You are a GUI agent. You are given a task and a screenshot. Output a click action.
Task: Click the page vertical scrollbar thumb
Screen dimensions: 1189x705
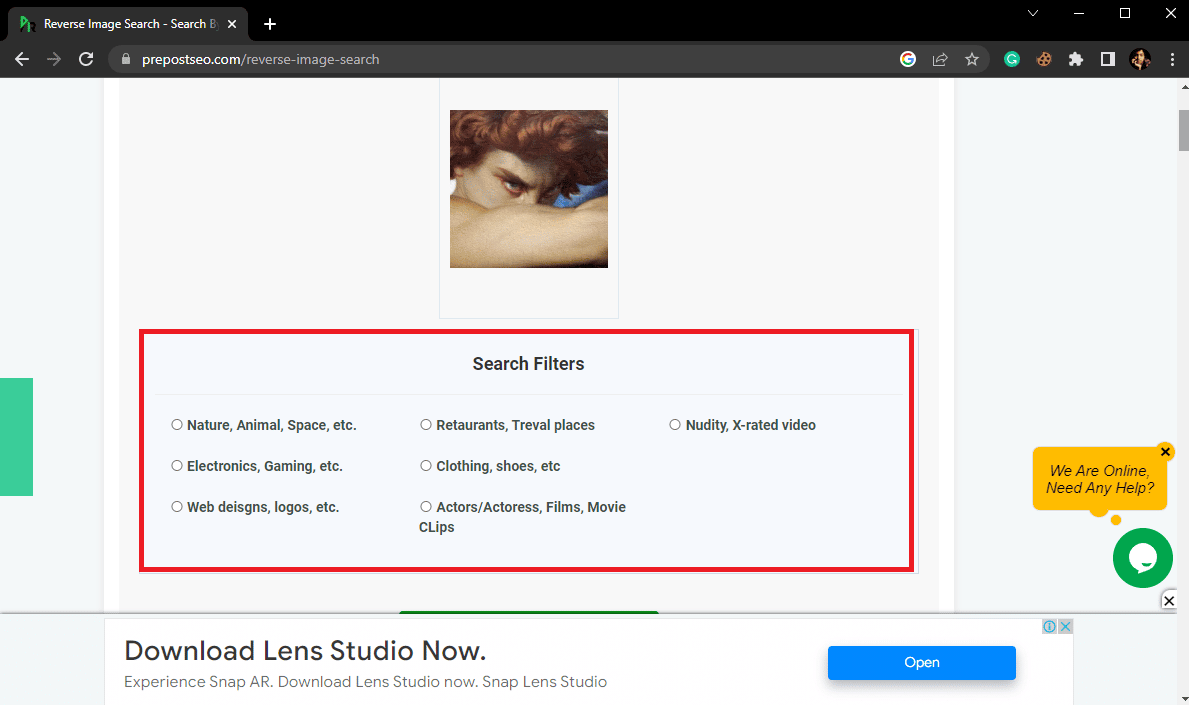(1183, 130)
